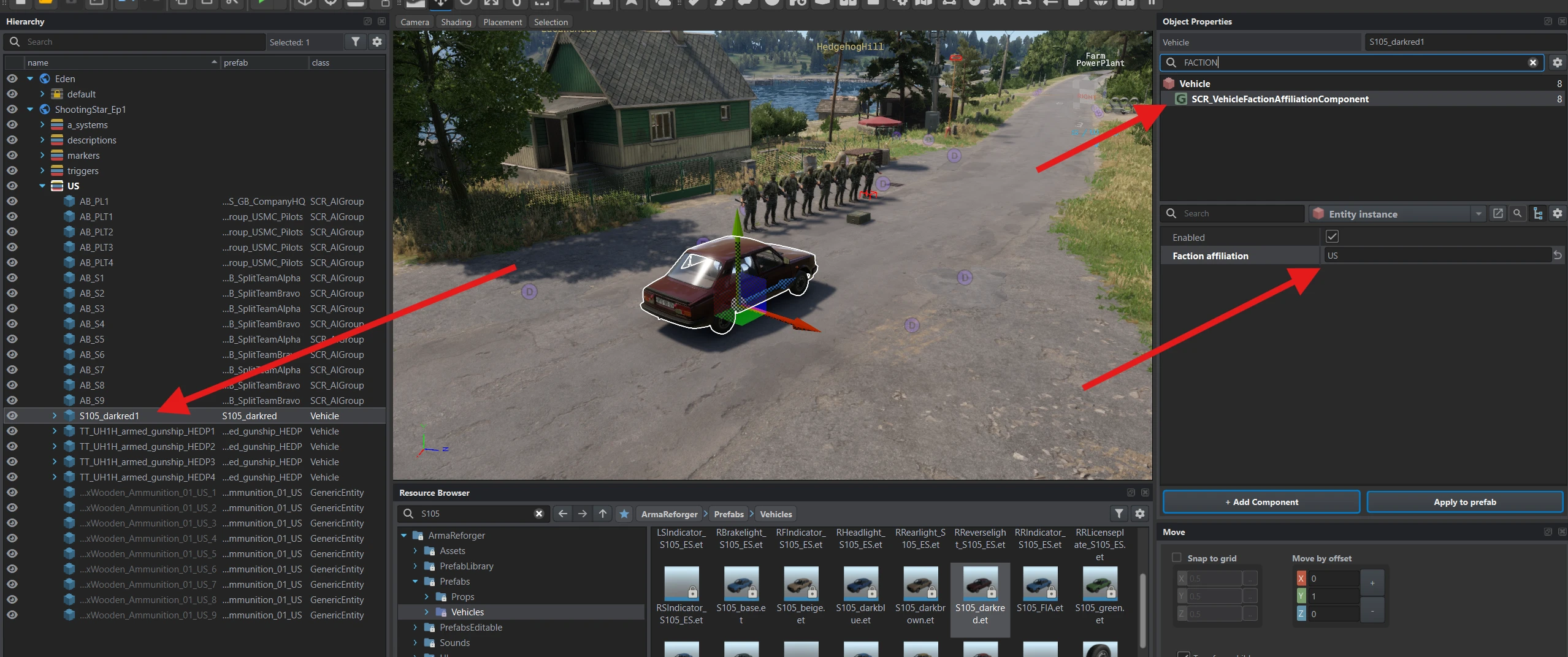The width and height of the screenshot is (1568, 657).
Task: Click the ShootingStar_Ep1 world globe icon
Action: (45, 109)
